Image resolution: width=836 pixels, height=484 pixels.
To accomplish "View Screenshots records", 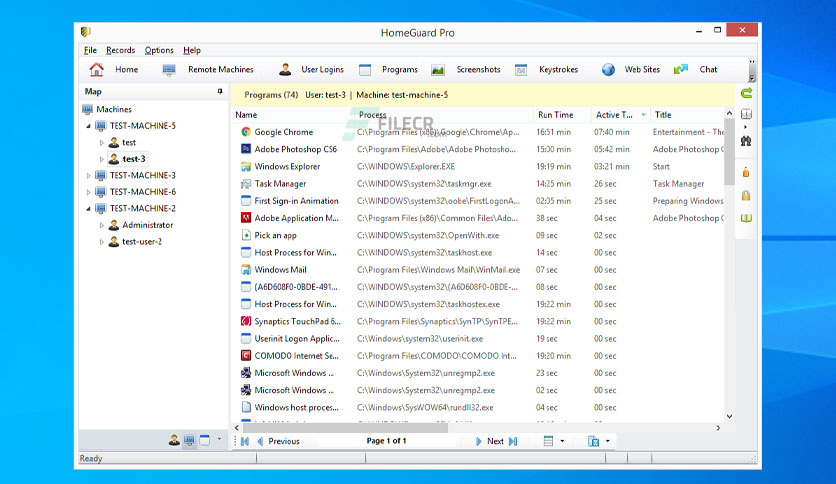I will [466, 69].
